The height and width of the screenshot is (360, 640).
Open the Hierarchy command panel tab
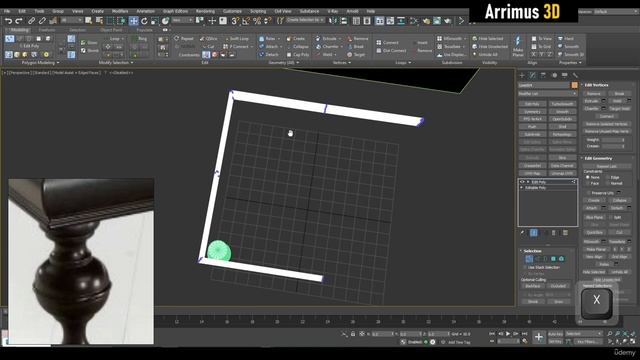click(543, 75)
